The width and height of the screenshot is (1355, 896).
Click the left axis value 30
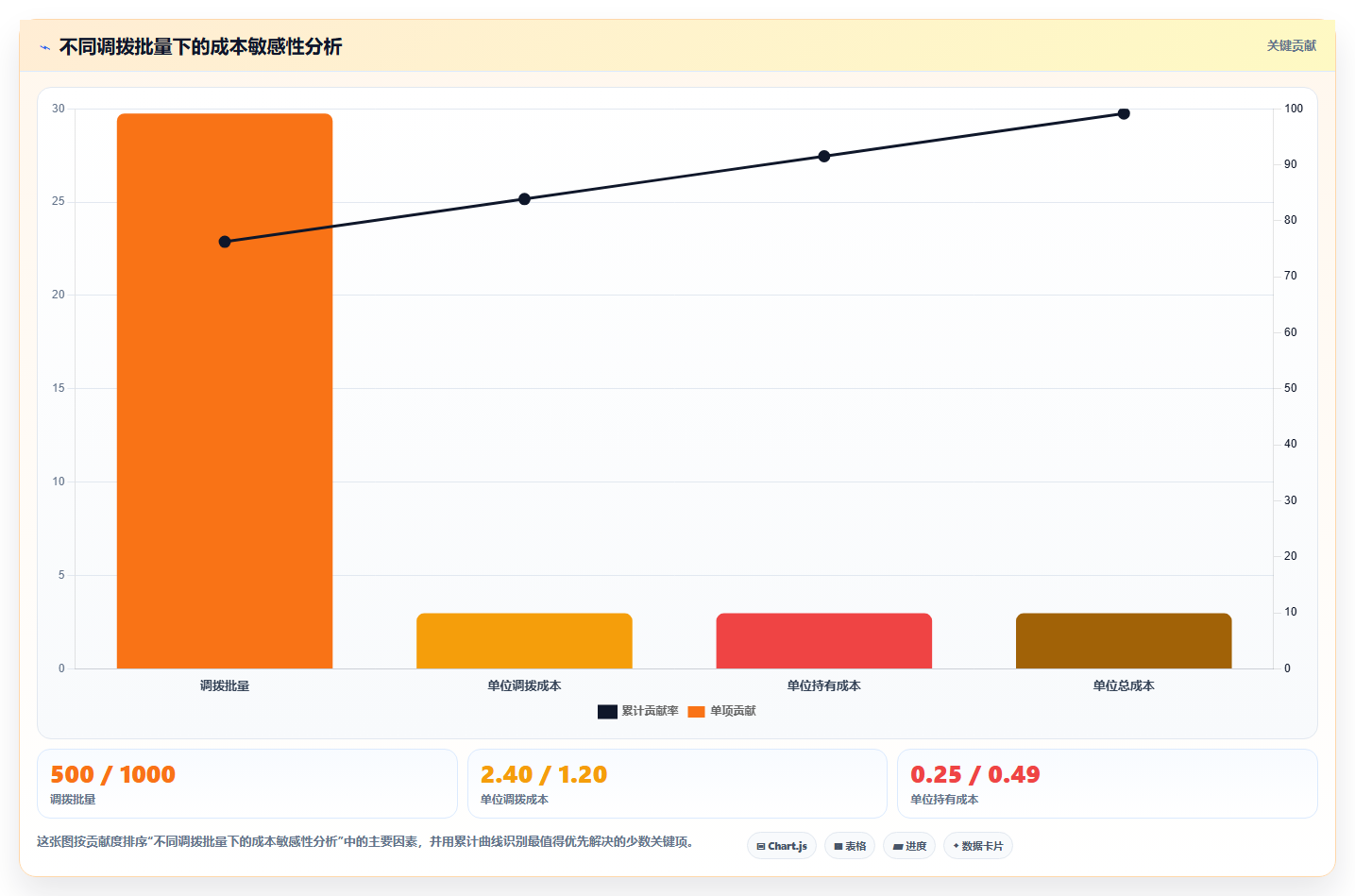pos(59,109)
